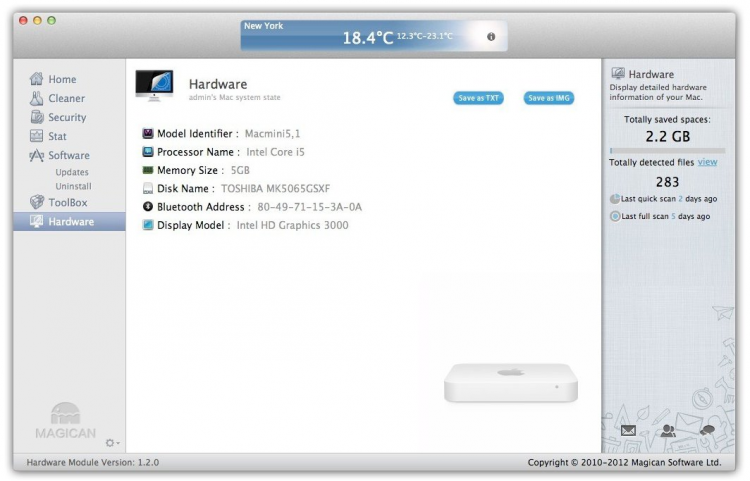Click the Bluetooth Address icon
The width and height of the screenshot is (750, 481).
tap(148, 207)
